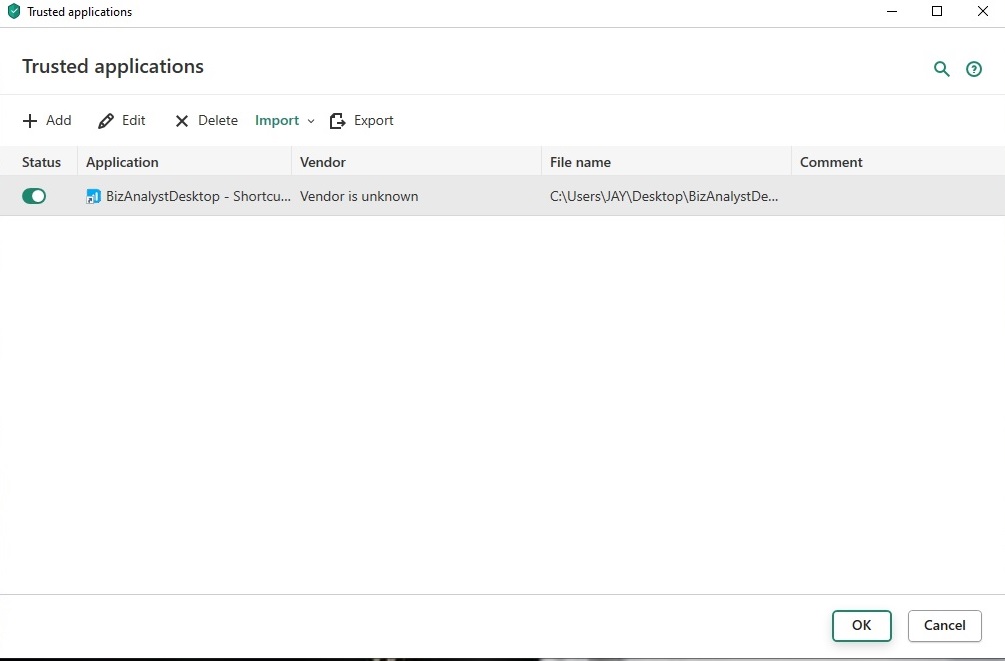This screenshot has width=1005, height=661.
Task: Click the Kaspersky shield icon in title bar
Action: pyautogui.click(x=13, y=12)
